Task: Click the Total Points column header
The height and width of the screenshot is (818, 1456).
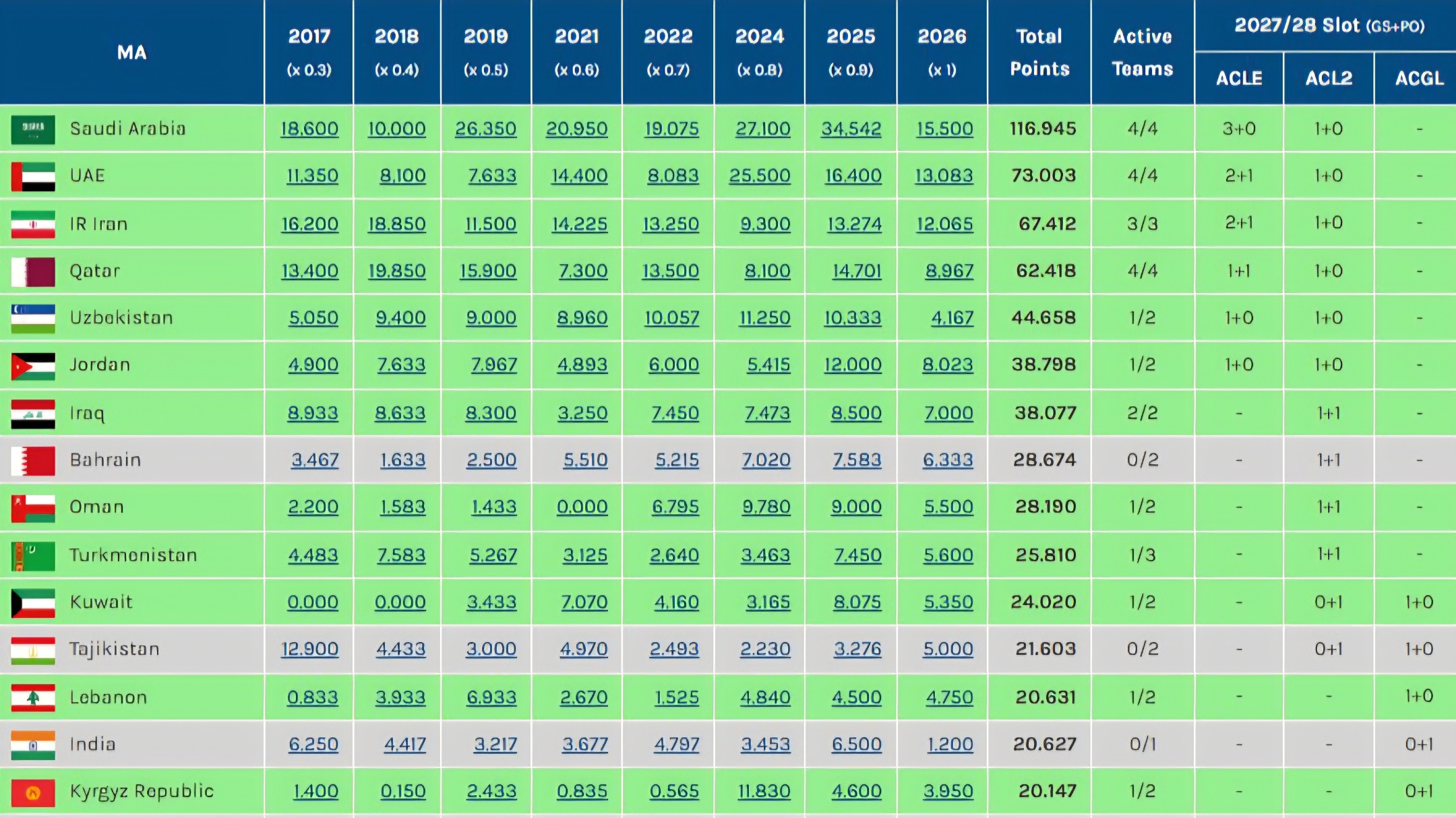Action: (x=1039, y=52)
